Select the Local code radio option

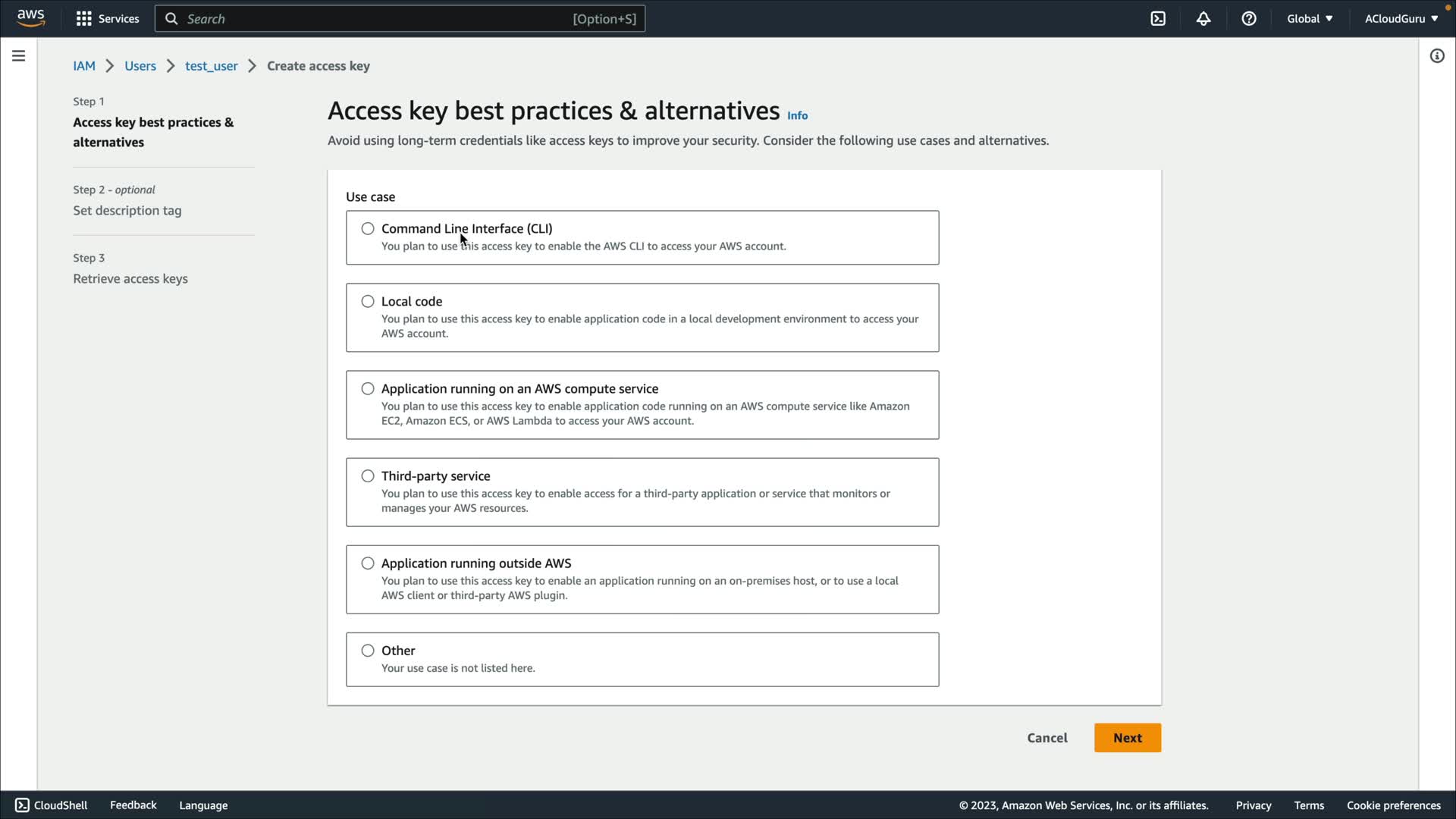point(368,301)
